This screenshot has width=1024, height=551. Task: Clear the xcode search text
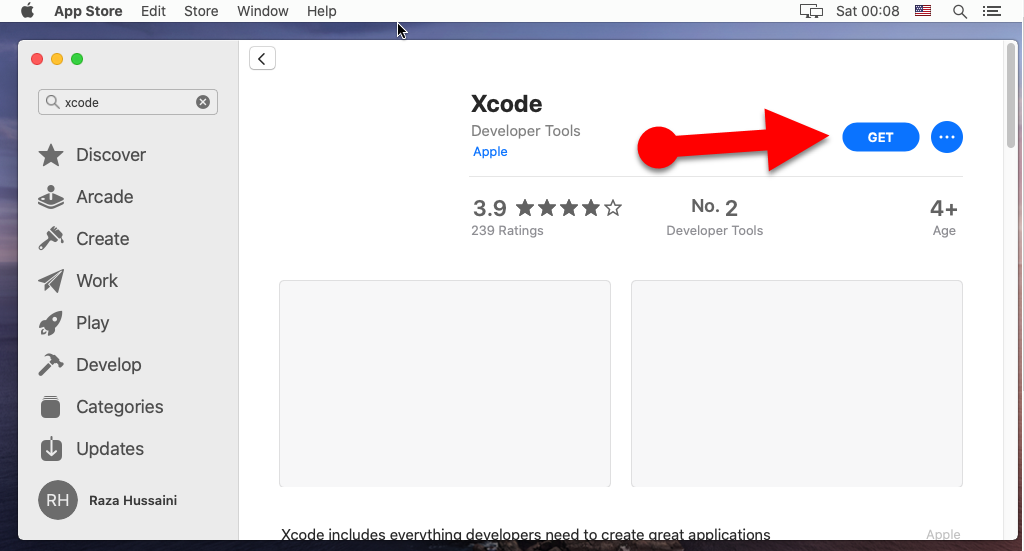coord(203,102)
